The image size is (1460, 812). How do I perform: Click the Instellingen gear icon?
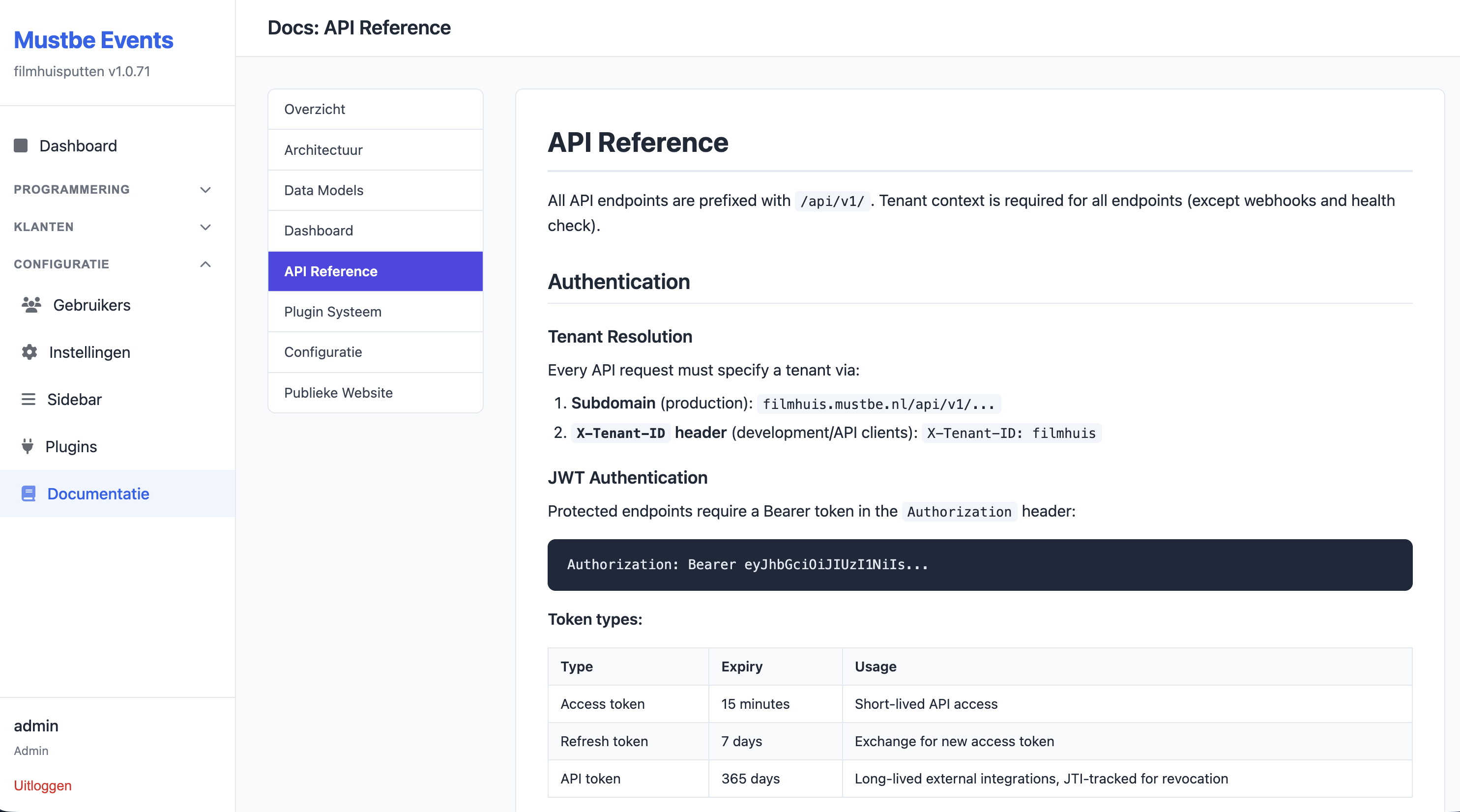click(x=29, y=352)
